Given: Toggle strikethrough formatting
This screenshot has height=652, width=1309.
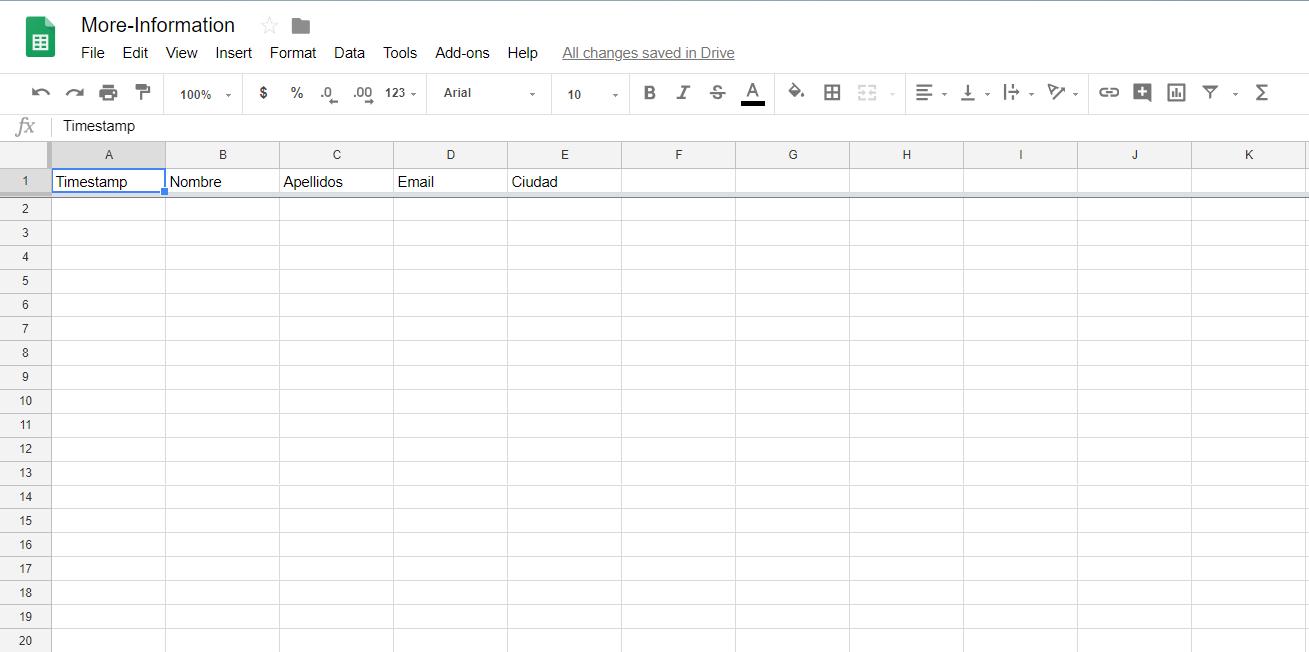Looking at the screenshot, I should point(717,92).
